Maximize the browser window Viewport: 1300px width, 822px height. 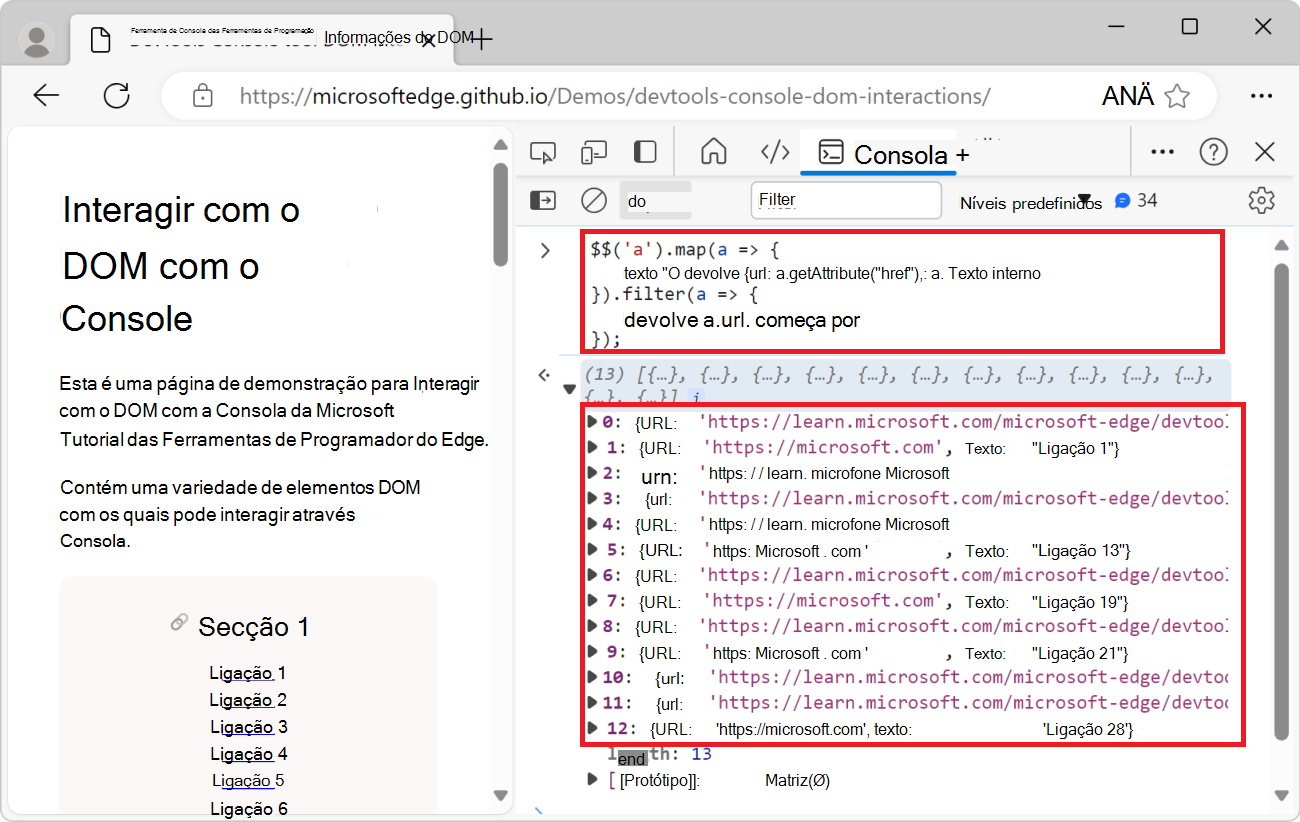[x=1190, y=27]
